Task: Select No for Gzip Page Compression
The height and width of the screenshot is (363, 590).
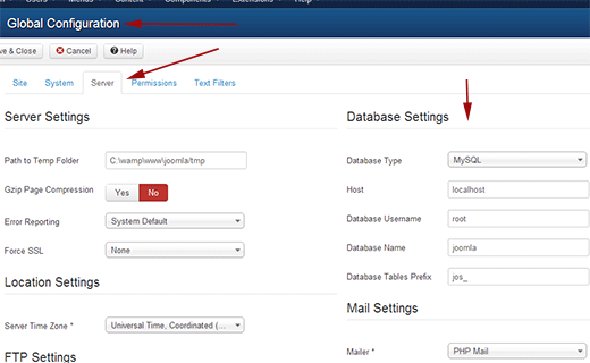Action: tap(153, 193)
